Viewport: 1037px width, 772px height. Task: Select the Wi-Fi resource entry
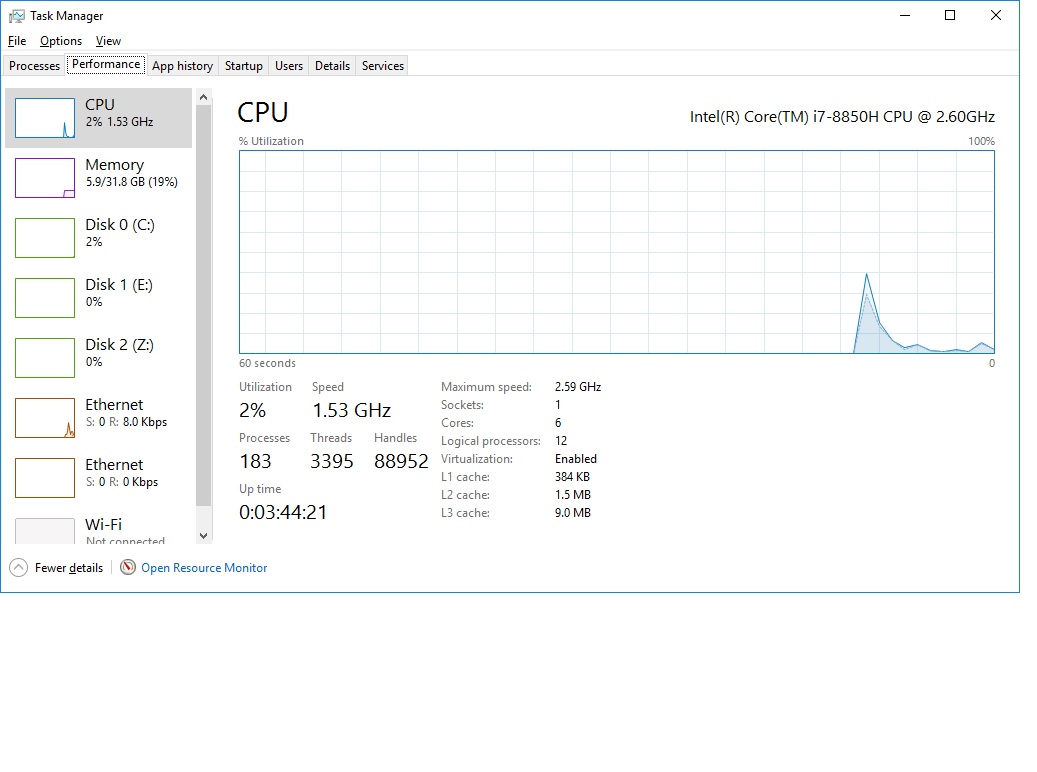point(99,529)
